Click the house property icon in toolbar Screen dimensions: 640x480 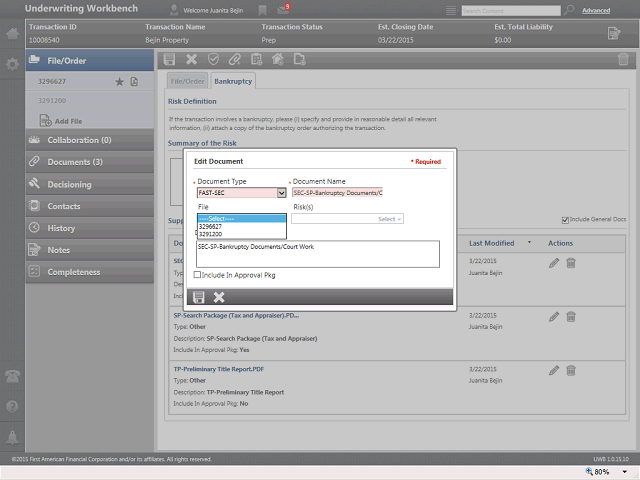click(x=278, y=59)
